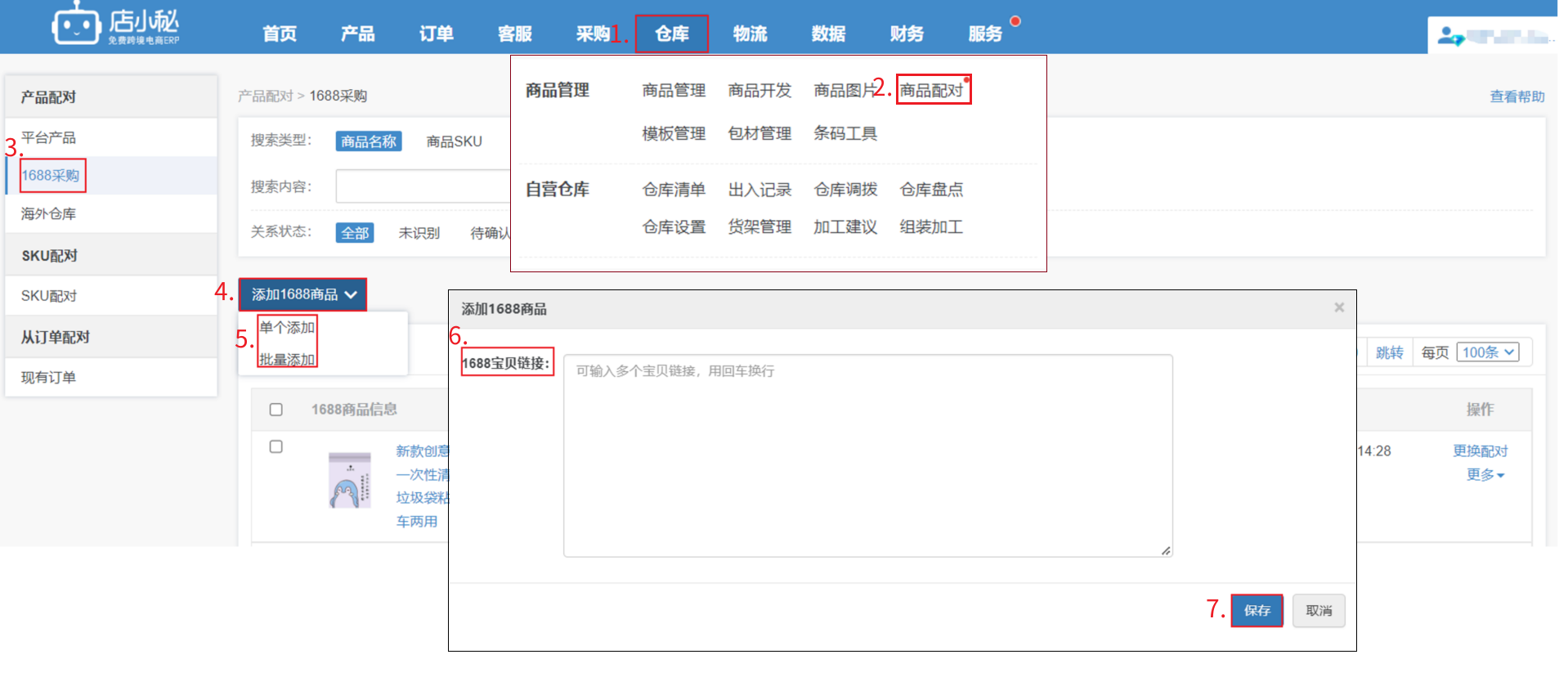Select 商品管理 submenu item
Screen dimensions: 1568x677
[x=674, y=90]
